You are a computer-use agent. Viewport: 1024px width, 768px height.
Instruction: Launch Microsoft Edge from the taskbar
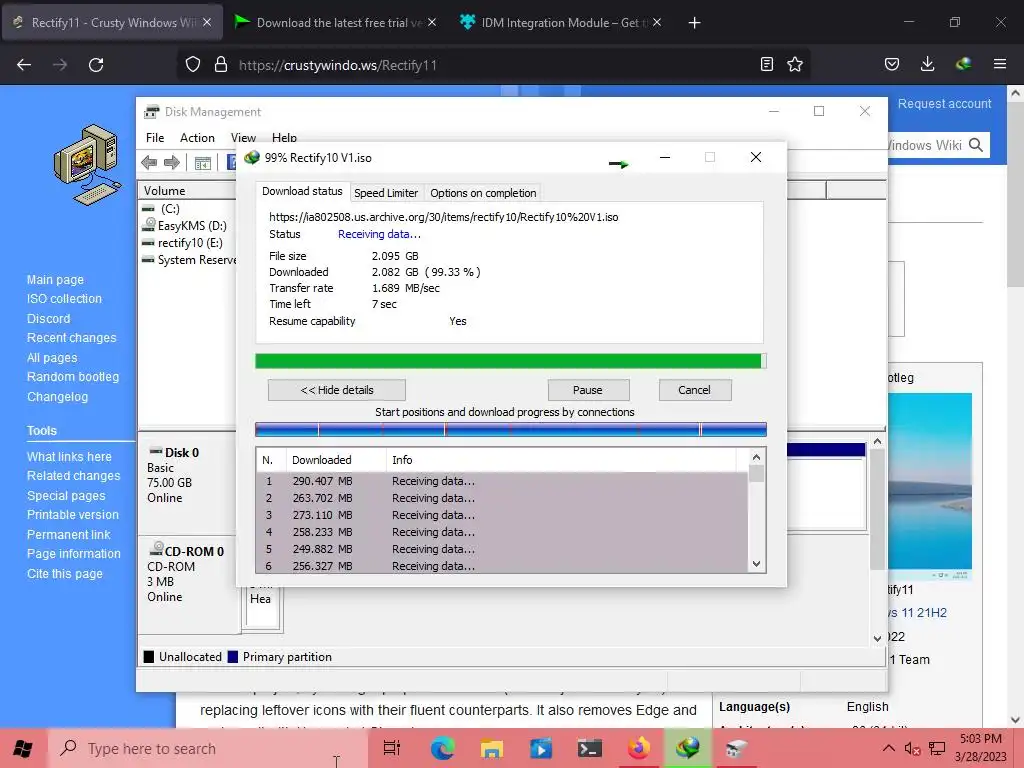click(442, 748)
